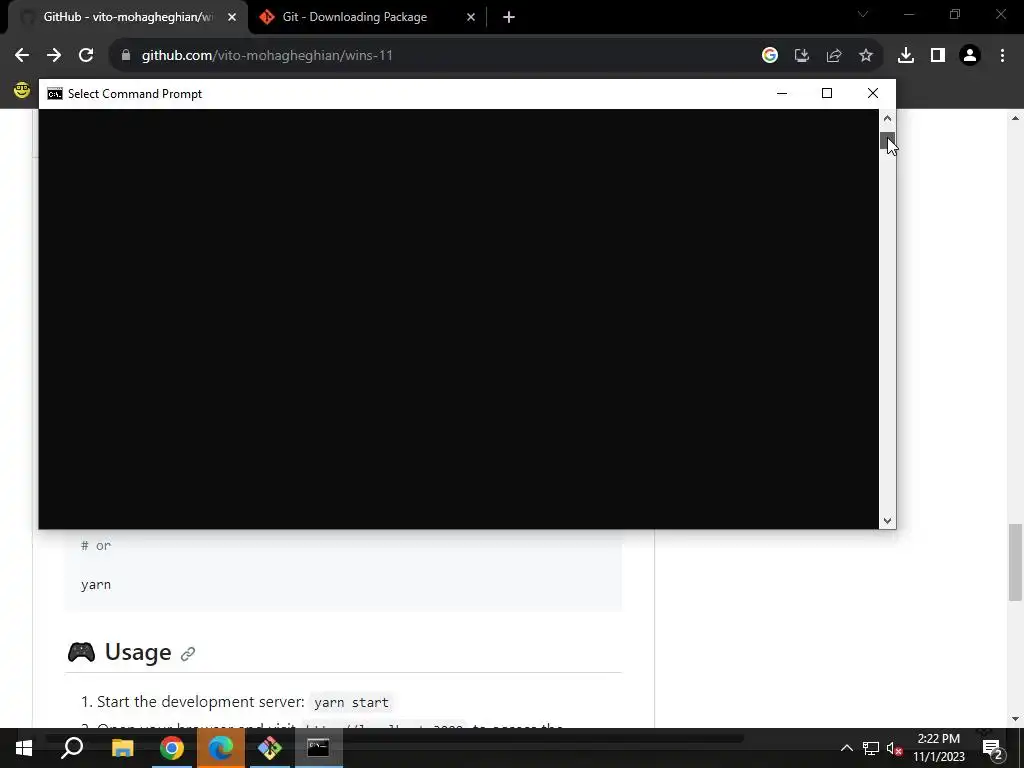Click the Usage heading anchor link icon
This screenshot has height=768, width=1024.
(x=187, y=654)
